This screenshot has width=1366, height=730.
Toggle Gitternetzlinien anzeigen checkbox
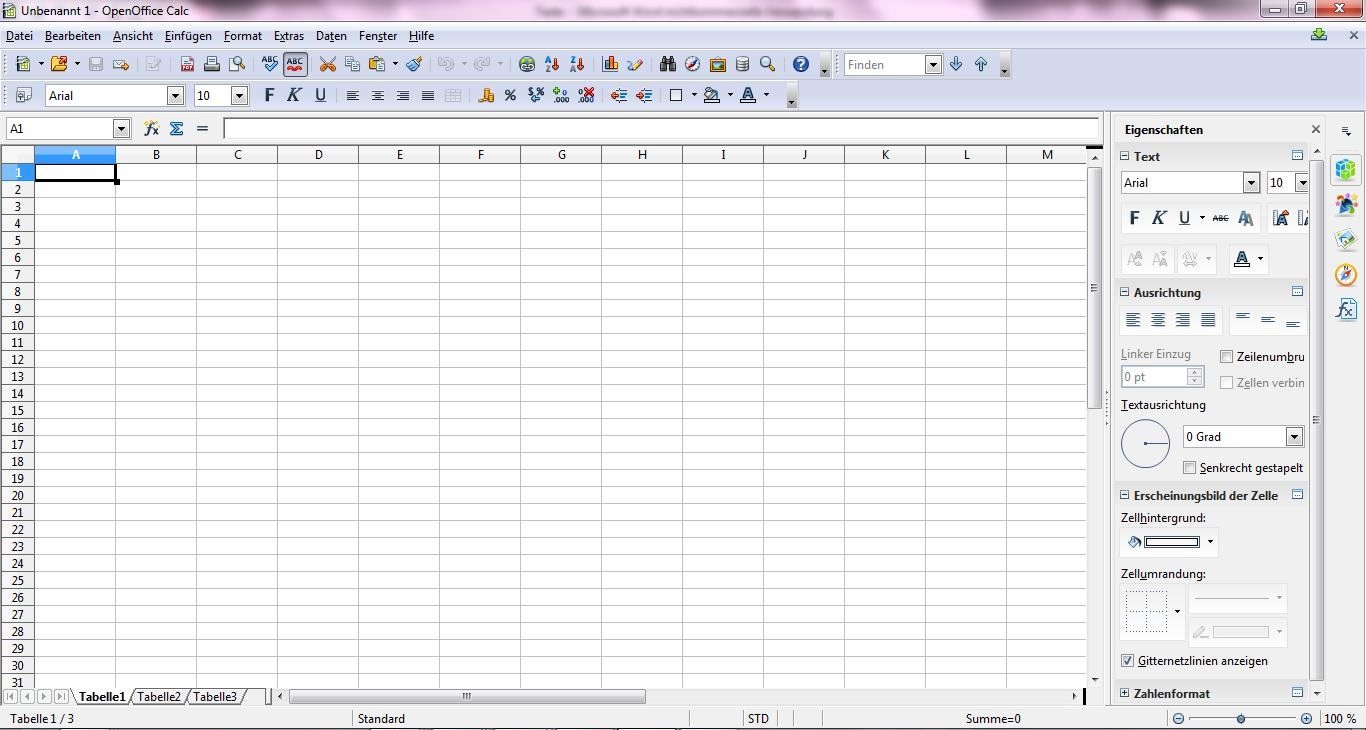[1128, 661]
